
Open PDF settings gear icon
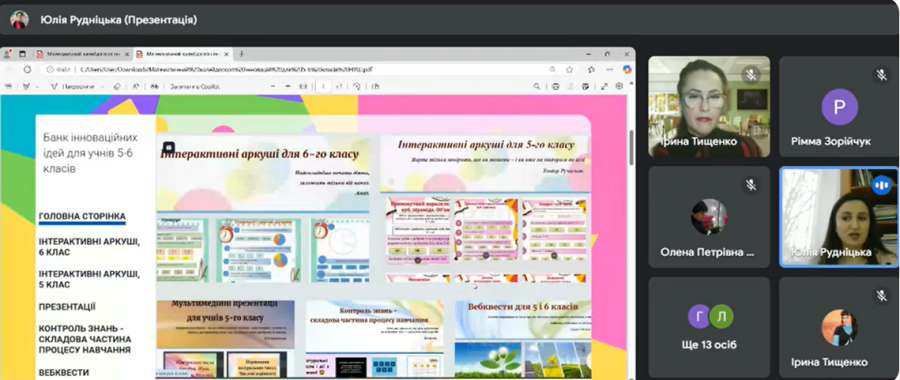point(619,87)
